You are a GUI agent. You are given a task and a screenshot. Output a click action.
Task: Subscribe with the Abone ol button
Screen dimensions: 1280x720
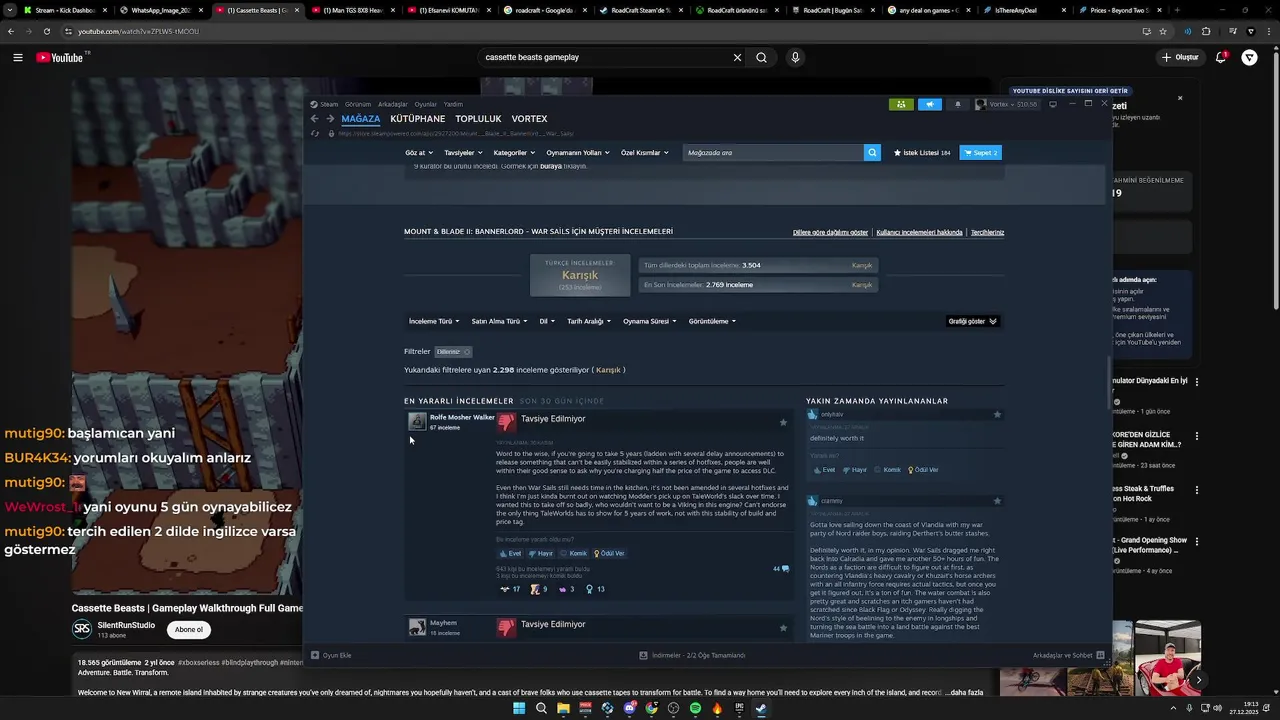pyautogui.click(x=189, y=630)
